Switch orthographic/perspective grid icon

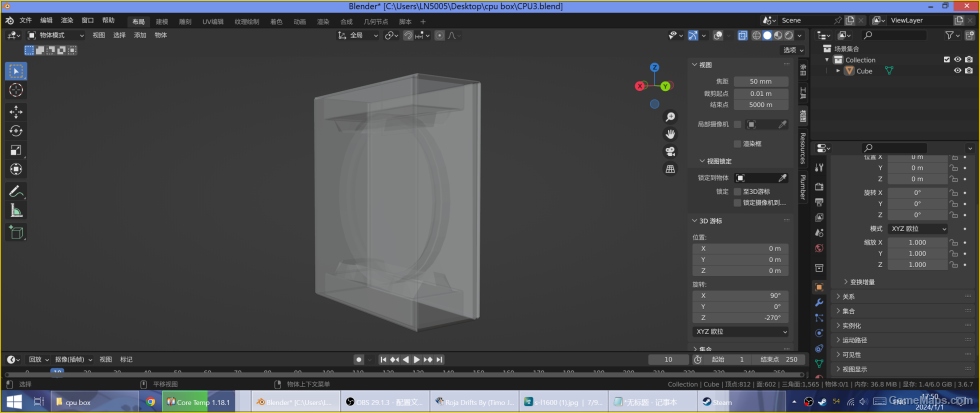tap(670, 169)
